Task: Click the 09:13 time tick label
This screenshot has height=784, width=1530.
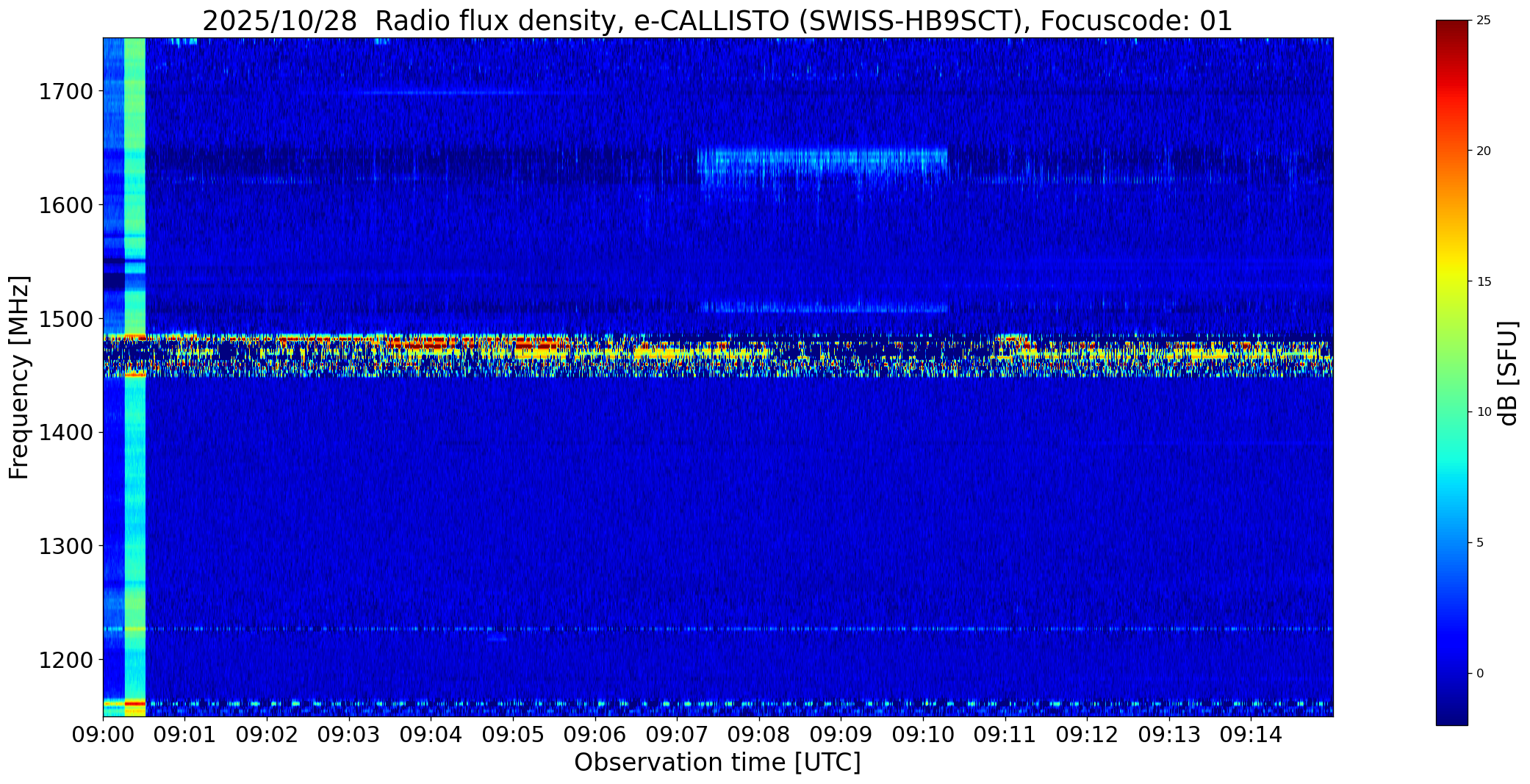Action: pos(1170,734)
